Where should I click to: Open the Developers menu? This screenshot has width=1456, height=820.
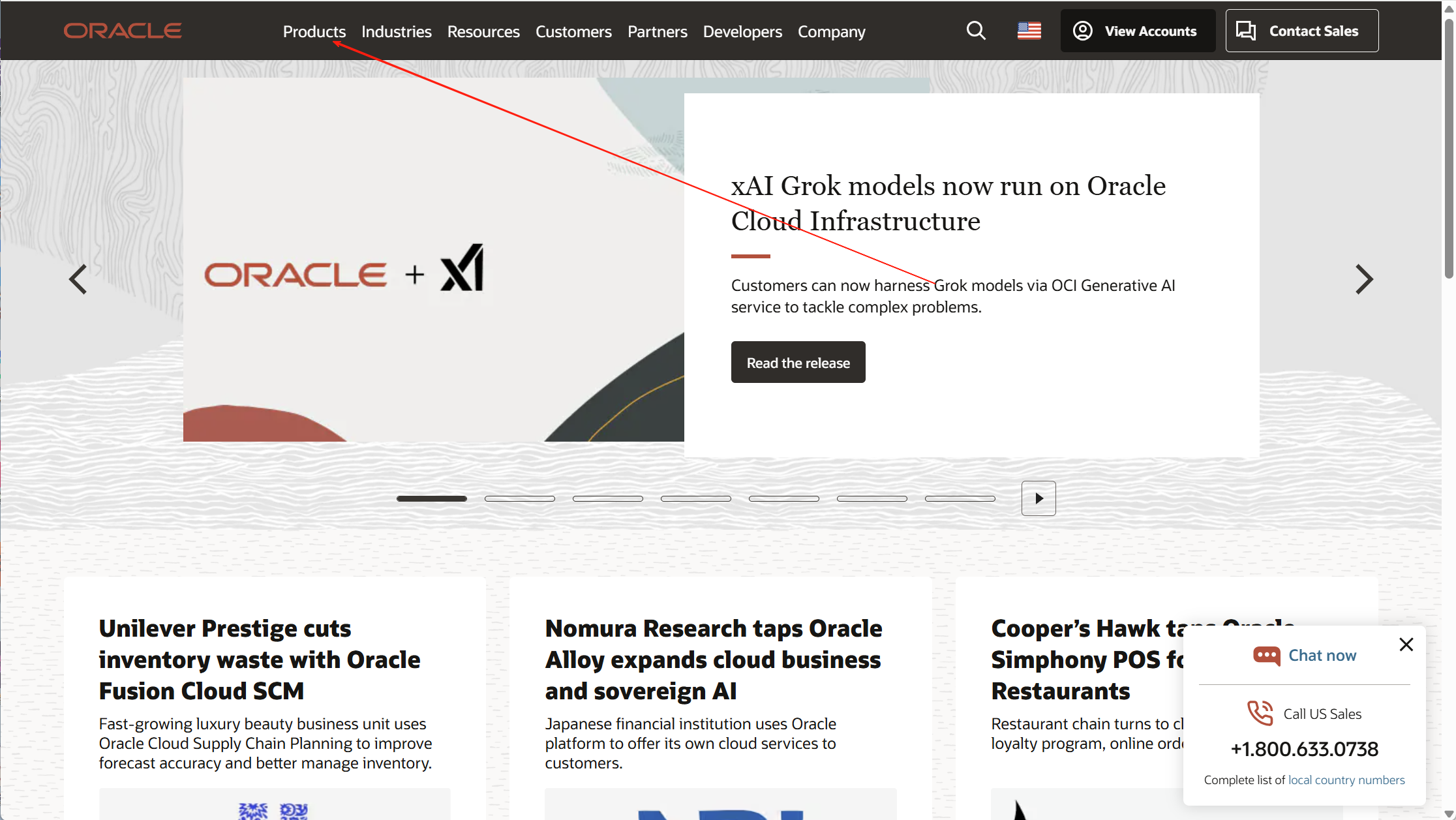742,31
